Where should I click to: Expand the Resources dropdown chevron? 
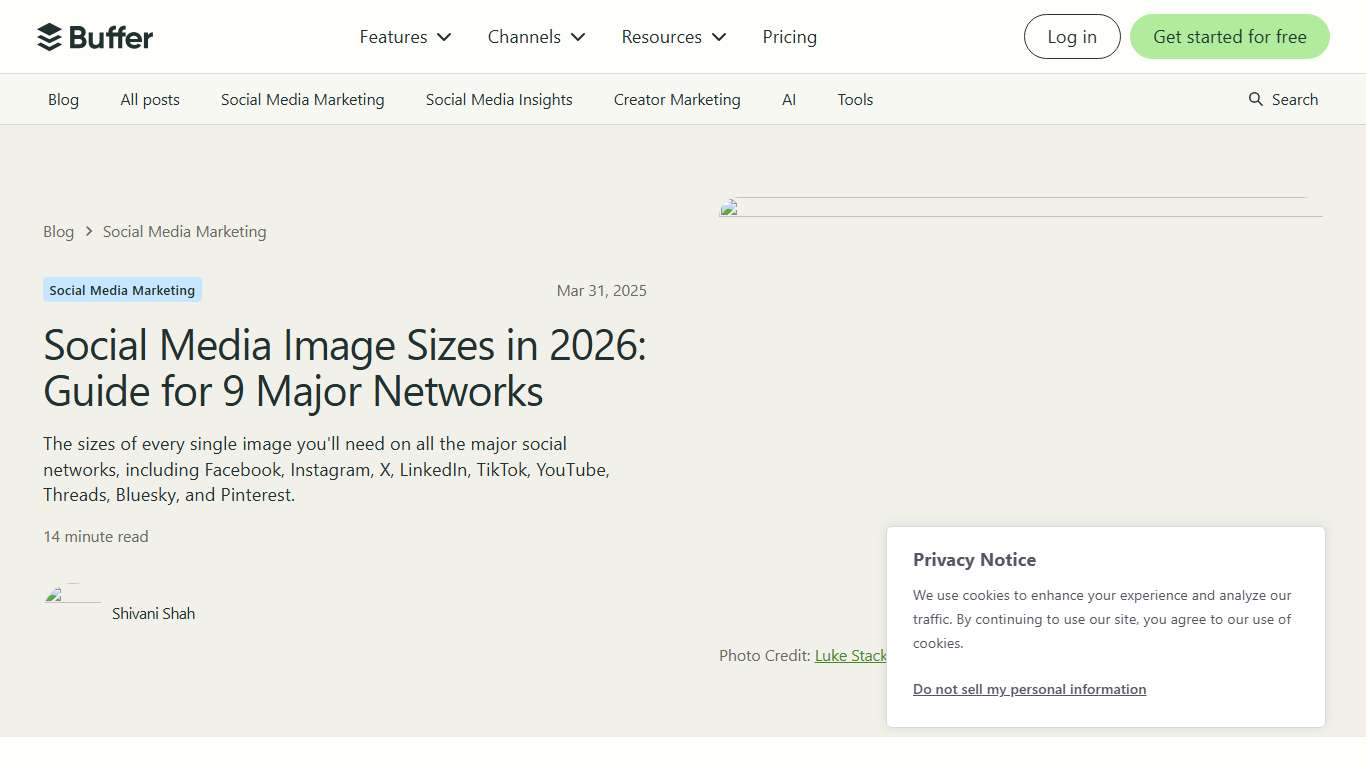[718, 37]
